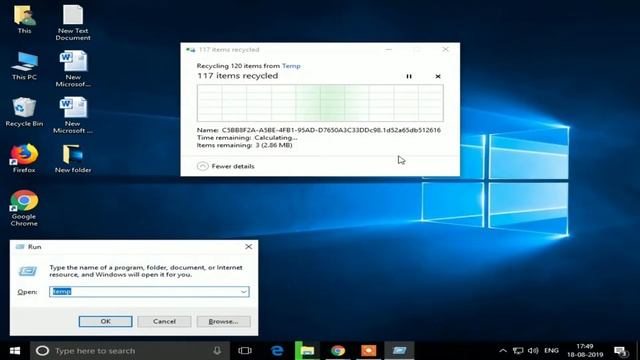
Task: Open the This user folder desktop icon
Action: point(24,20)
